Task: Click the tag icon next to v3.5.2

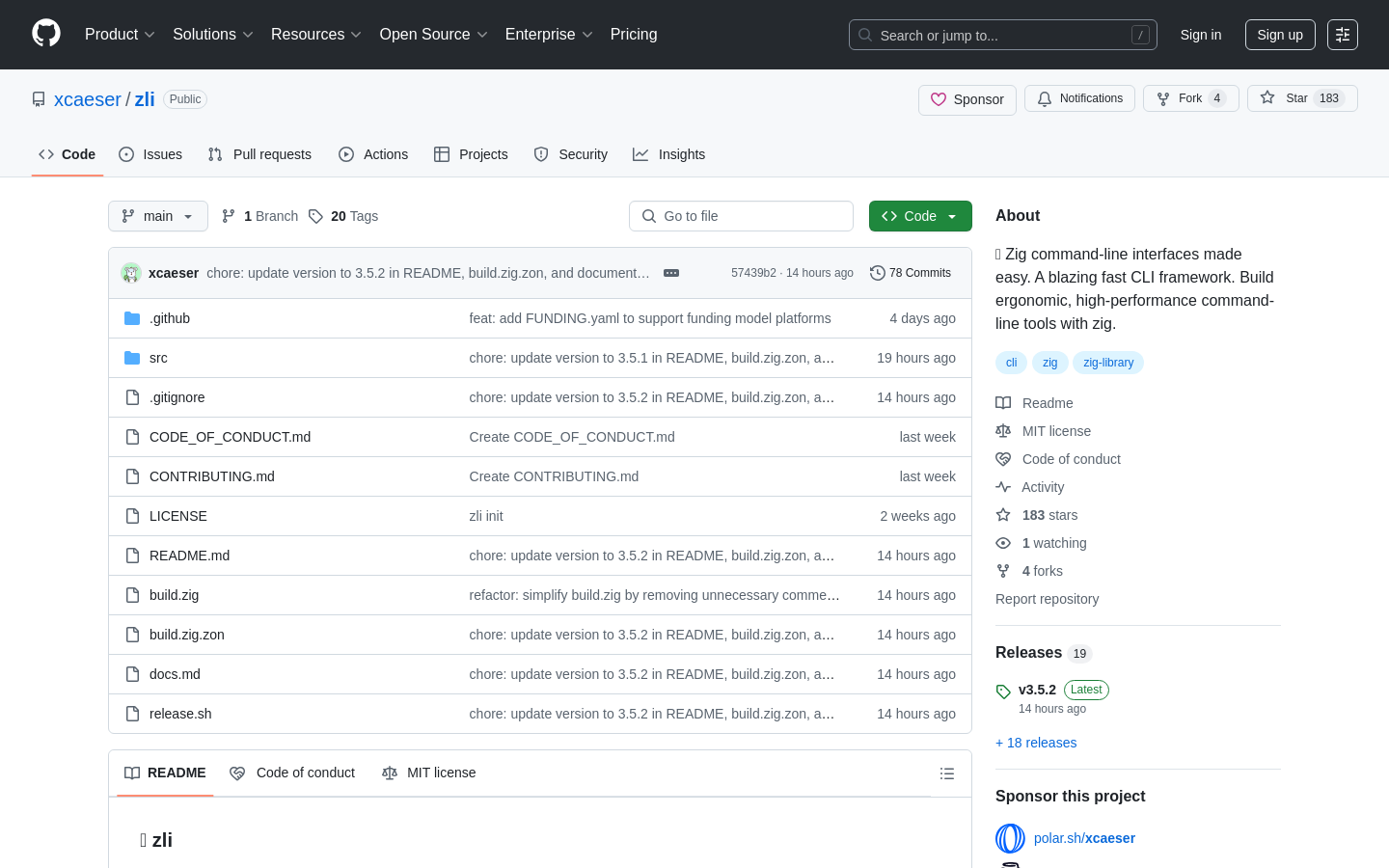Action: [x=1003, y=691]
